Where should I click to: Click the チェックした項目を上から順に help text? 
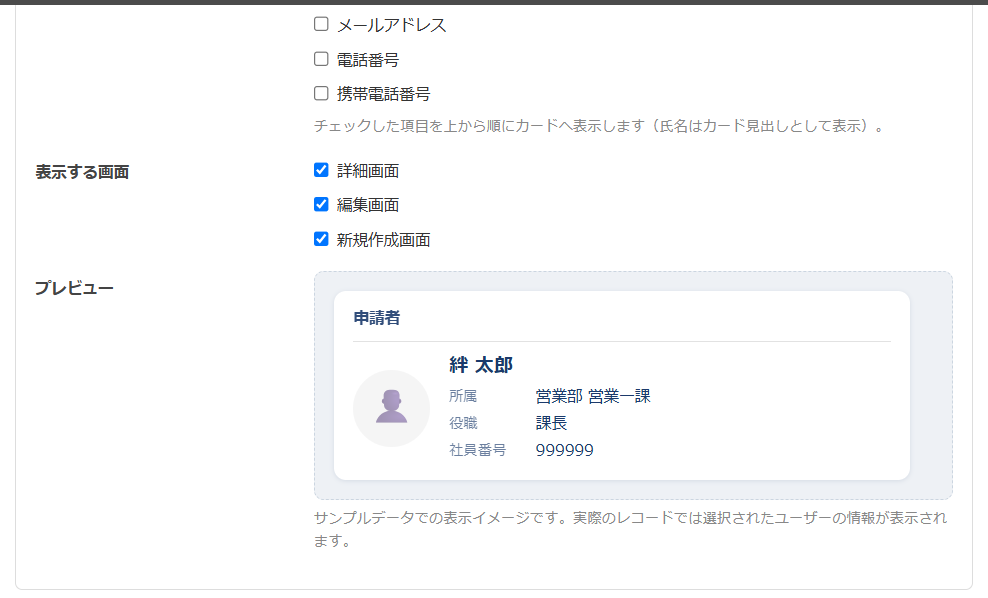coord(601,126)
